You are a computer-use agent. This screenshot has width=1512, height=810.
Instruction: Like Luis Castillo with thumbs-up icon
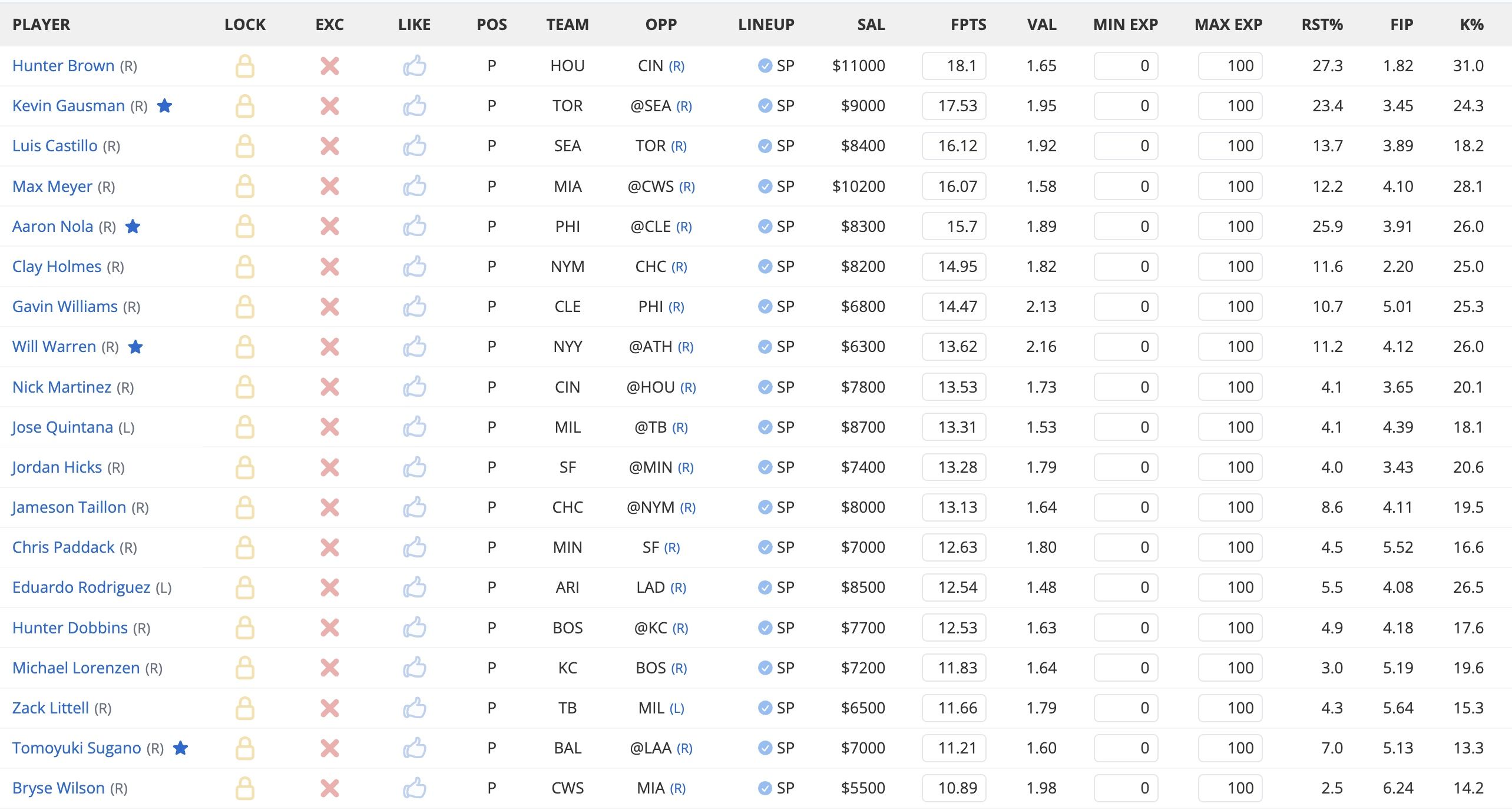[415, 146]
